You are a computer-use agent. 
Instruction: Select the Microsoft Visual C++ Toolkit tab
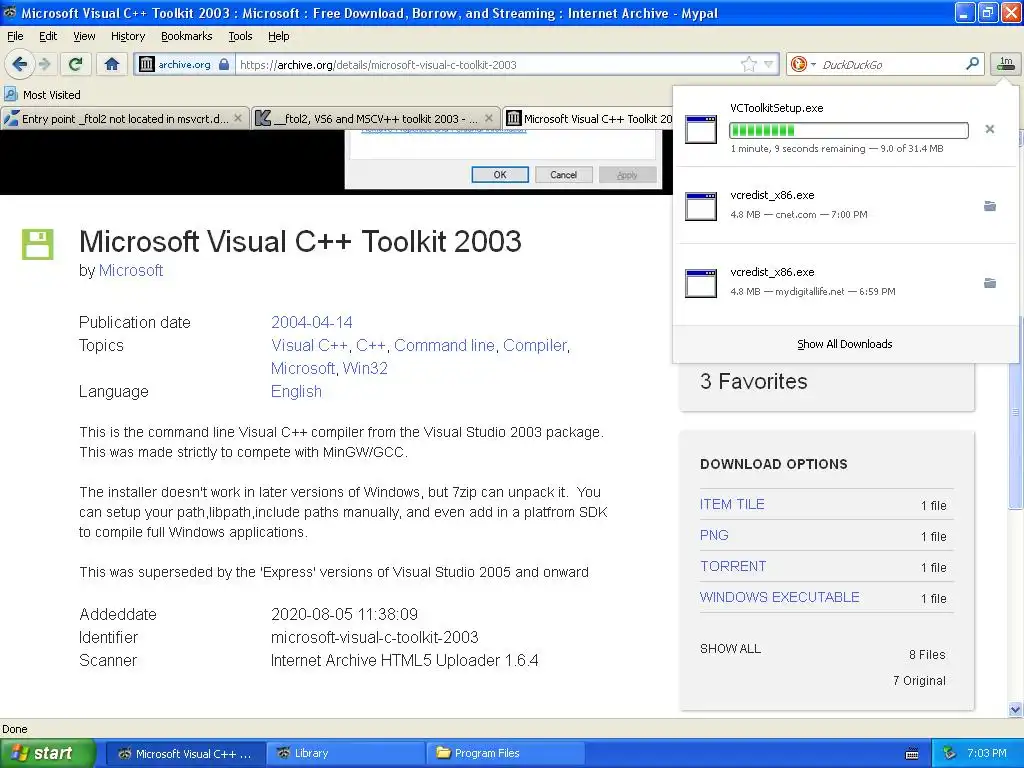point(588,118)
